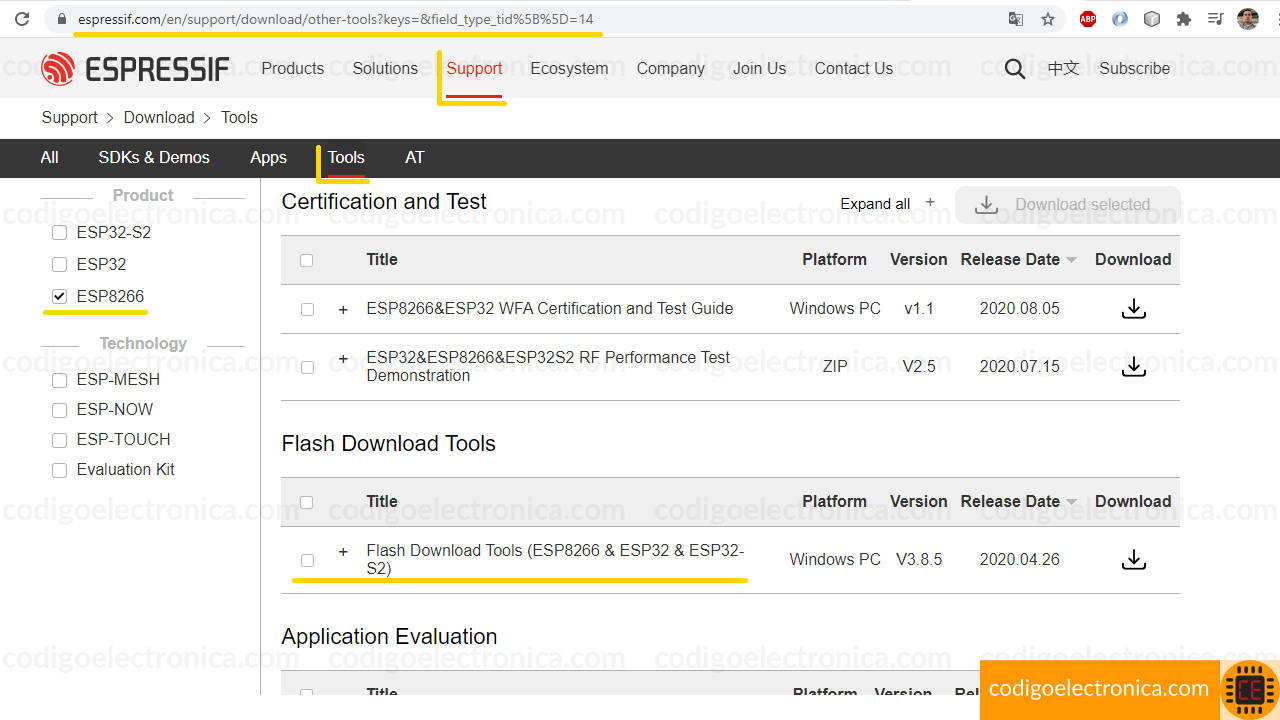
Task: Click the Espressif logo
Action: click(x=135, y=68)
